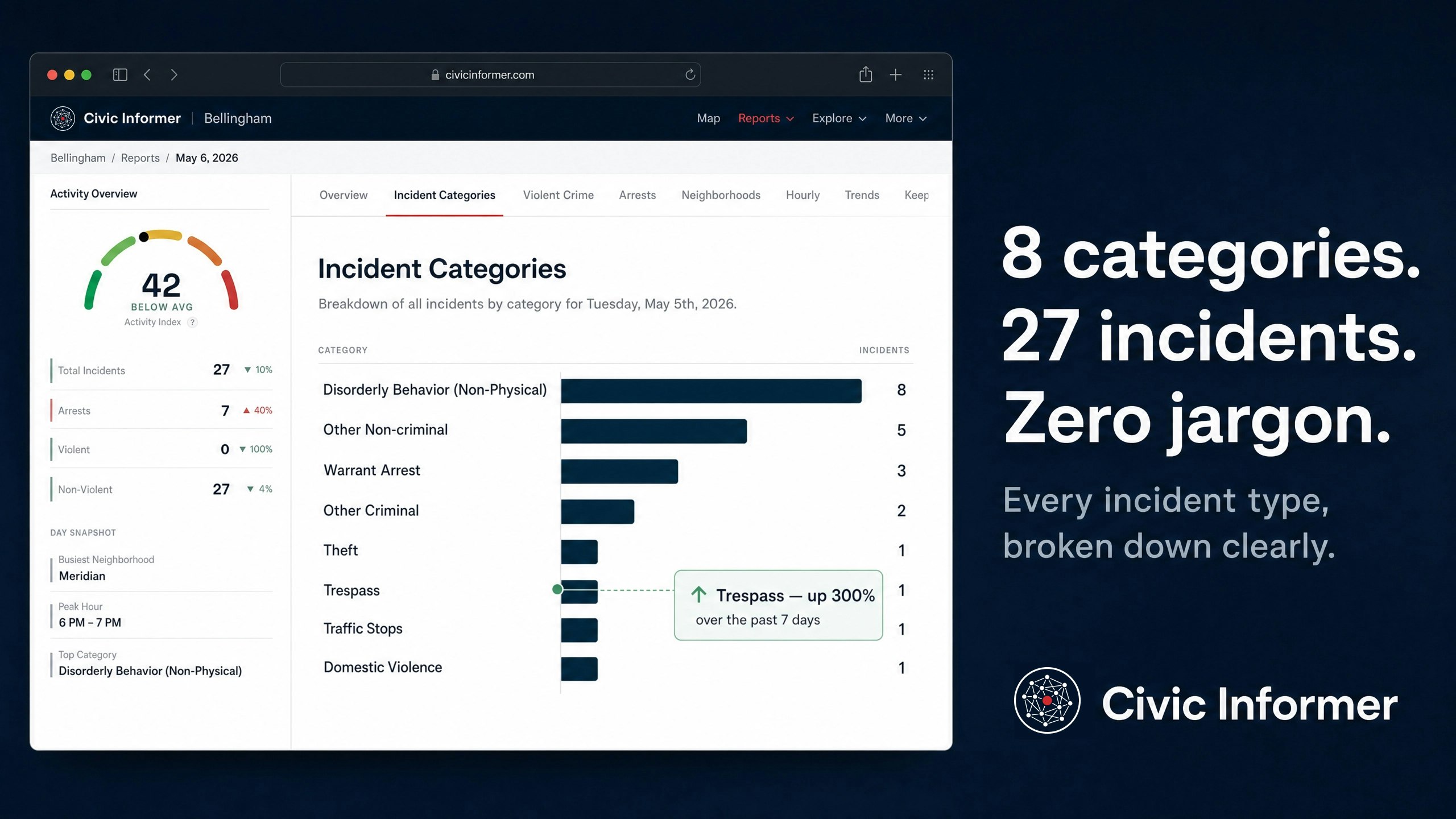Open the partially visible Keep tab
Image resolution: width=1456 pixels, height=819 pixels.
[x=917, y=195]
